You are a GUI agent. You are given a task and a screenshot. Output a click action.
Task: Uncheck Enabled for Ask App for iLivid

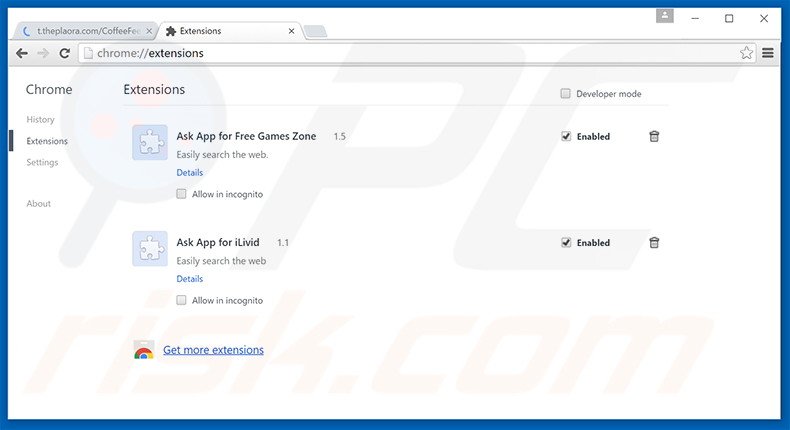point(566,242)
